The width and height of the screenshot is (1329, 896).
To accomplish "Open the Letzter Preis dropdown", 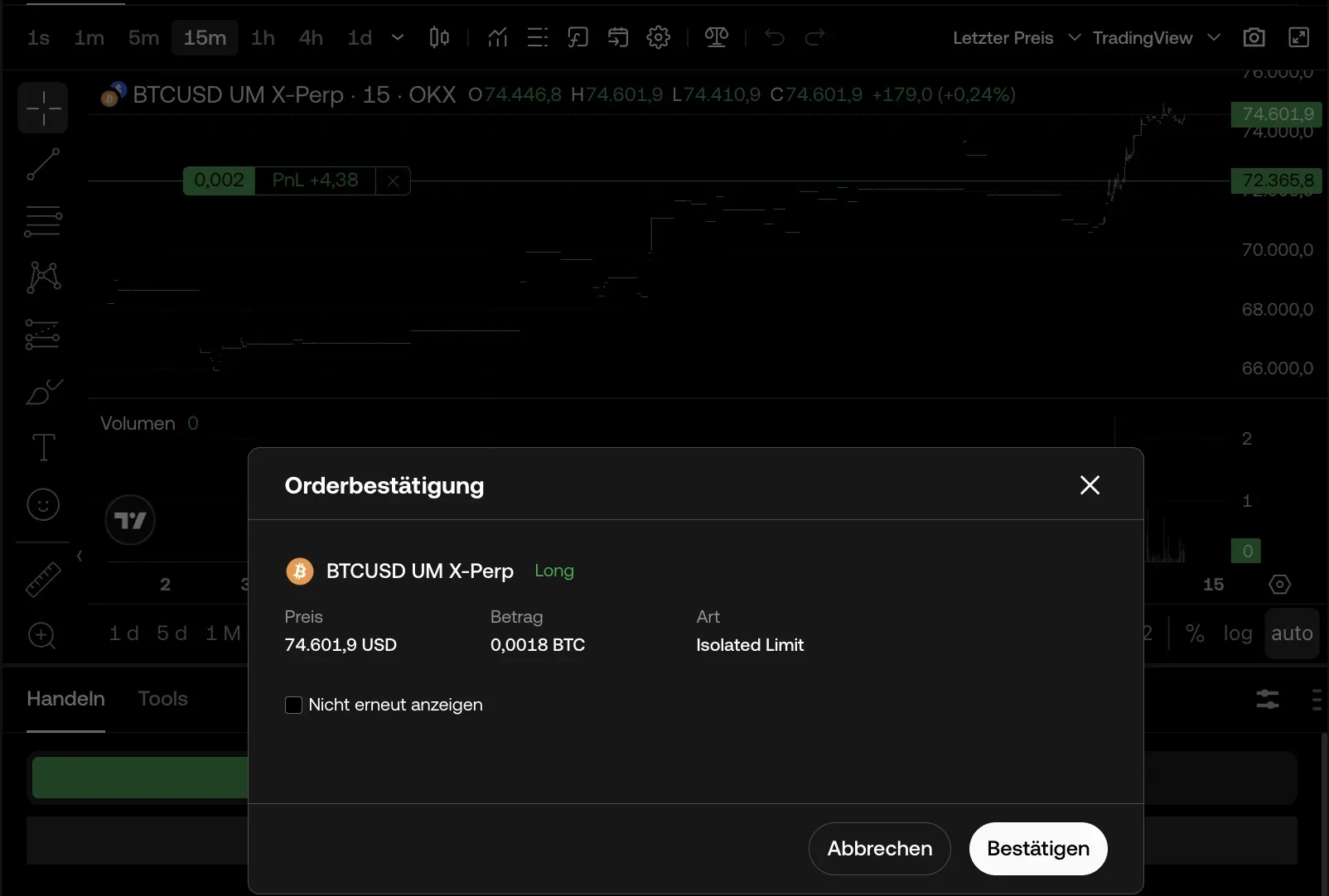I will pos(1016,38).
